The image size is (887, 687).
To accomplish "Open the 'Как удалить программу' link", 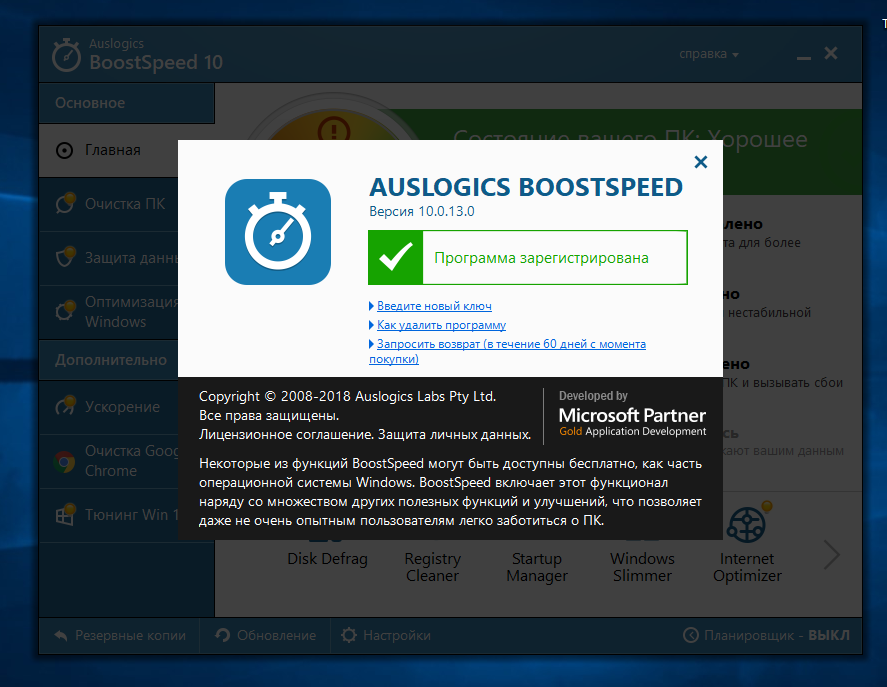I will 441,325.
